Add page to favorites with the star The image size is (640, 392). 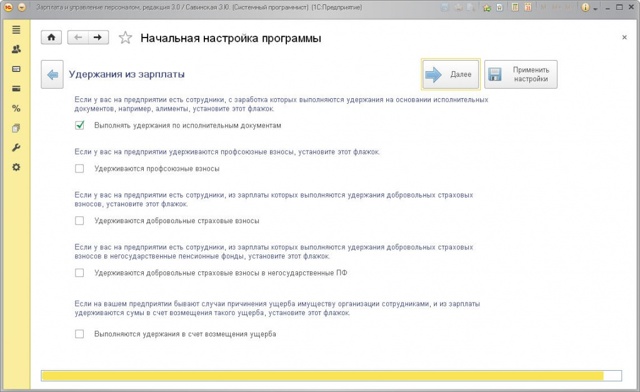click(125, 38)
